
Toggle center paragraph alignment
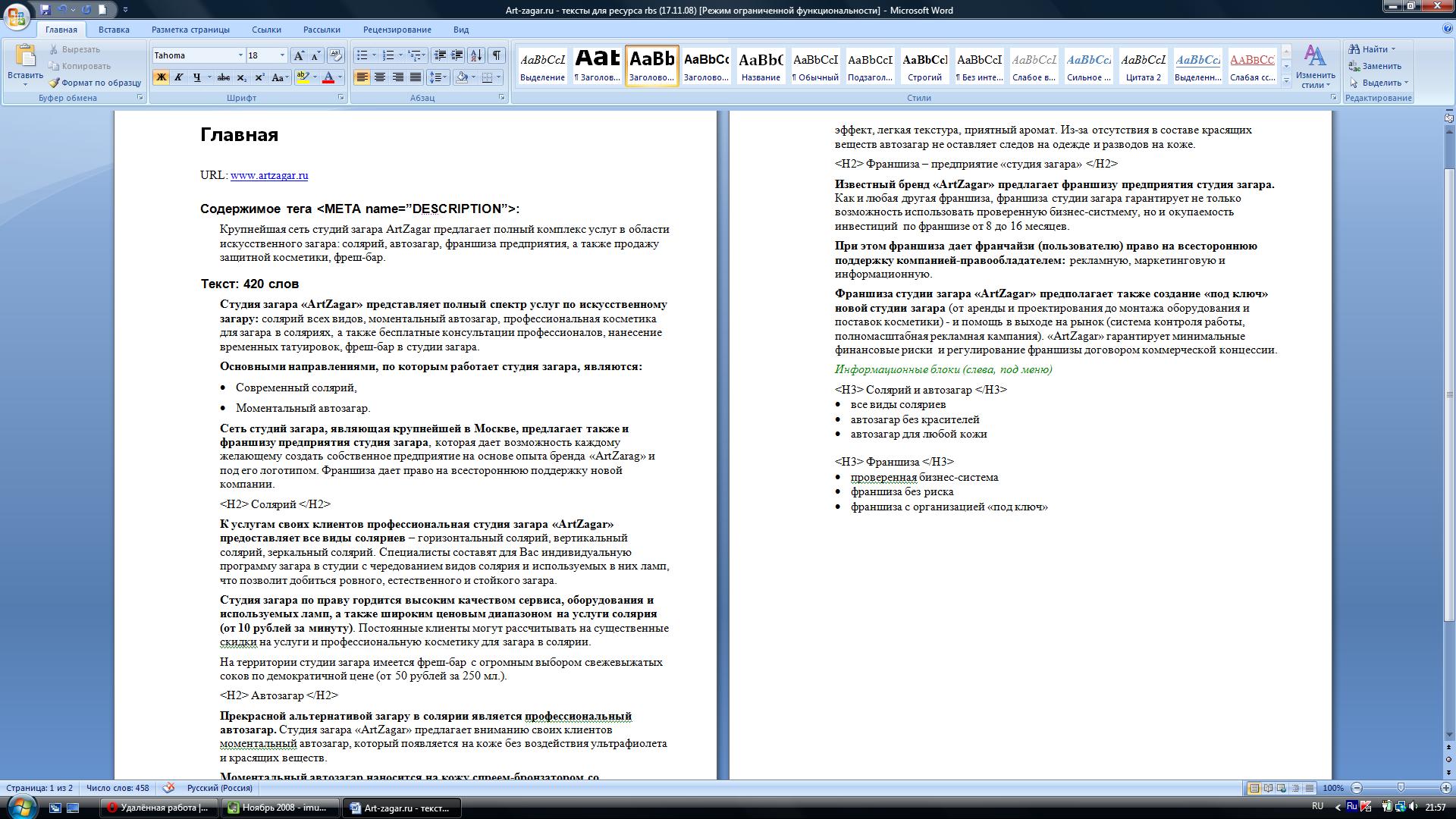[381, 78]
